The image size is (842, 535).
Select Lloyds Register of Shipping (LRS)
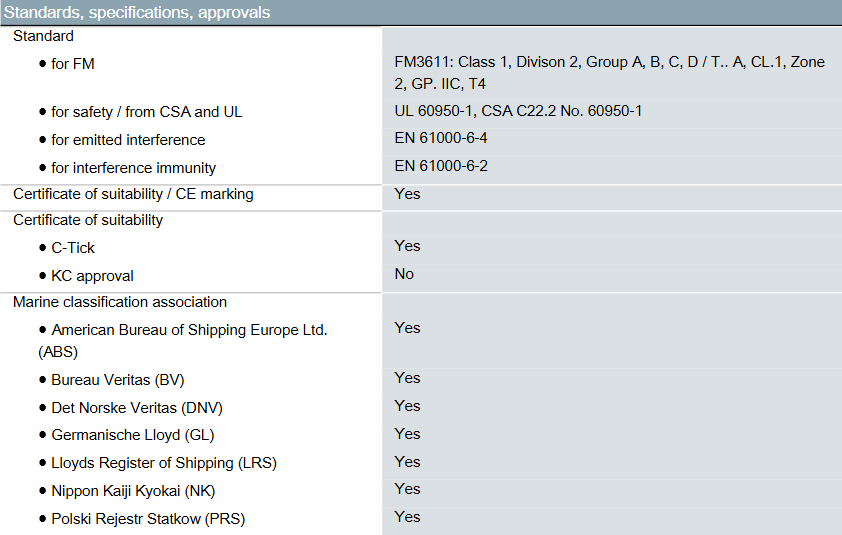point(164,462)
